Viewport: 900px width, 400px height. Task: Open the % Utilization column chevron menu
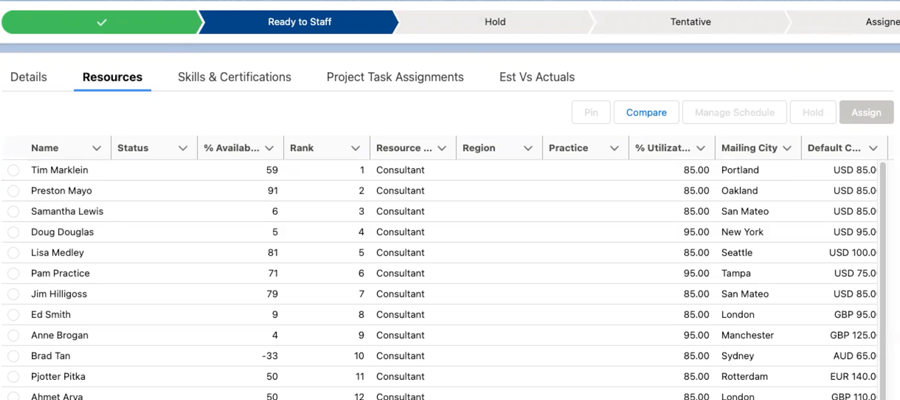click(x=701, y=148)
